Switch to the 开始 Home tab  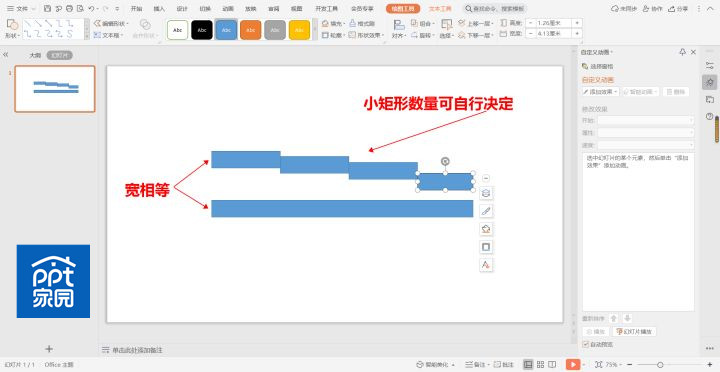pos(136,8)
